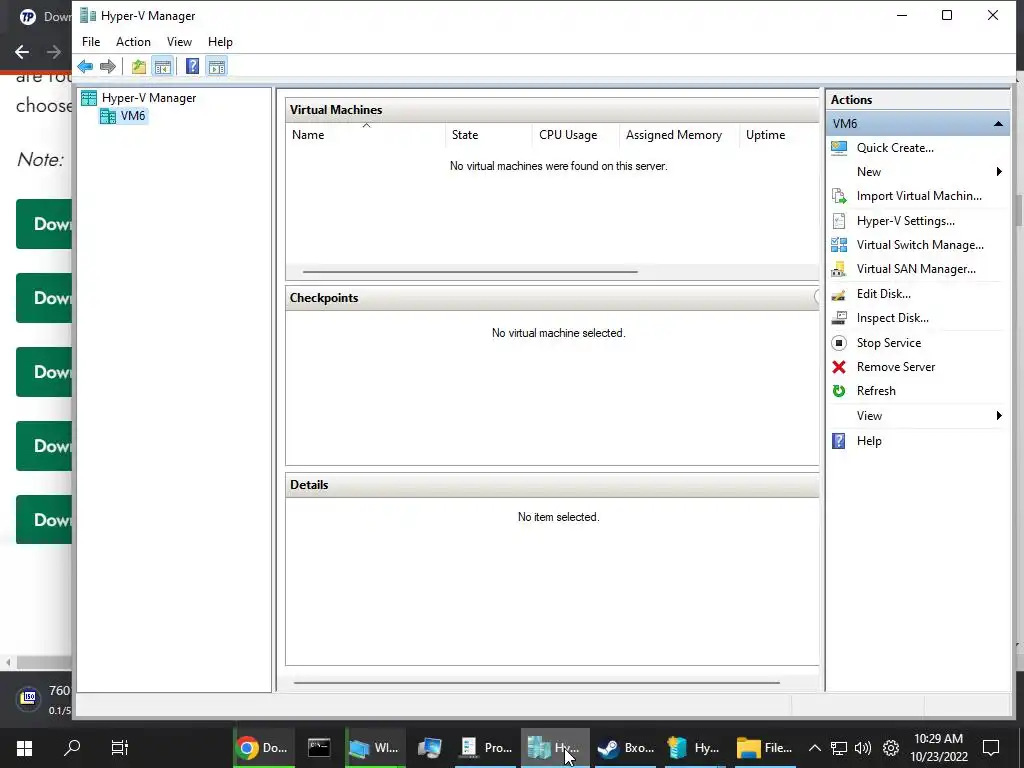Toggle Show/Hide Console Tree toolbar icon
The height and width of the screenshot is (768, 1024).
click(163, 67)
